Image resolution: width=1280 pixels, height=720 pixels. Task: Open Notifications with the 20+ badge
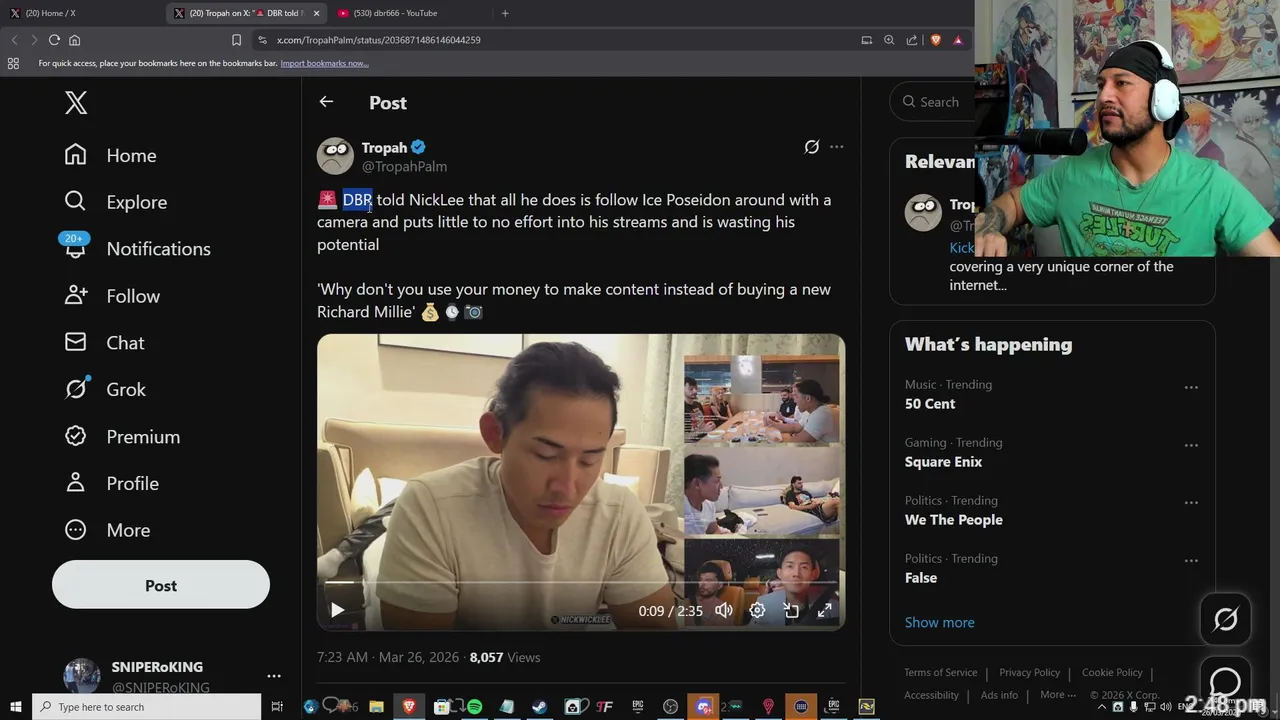136,249
